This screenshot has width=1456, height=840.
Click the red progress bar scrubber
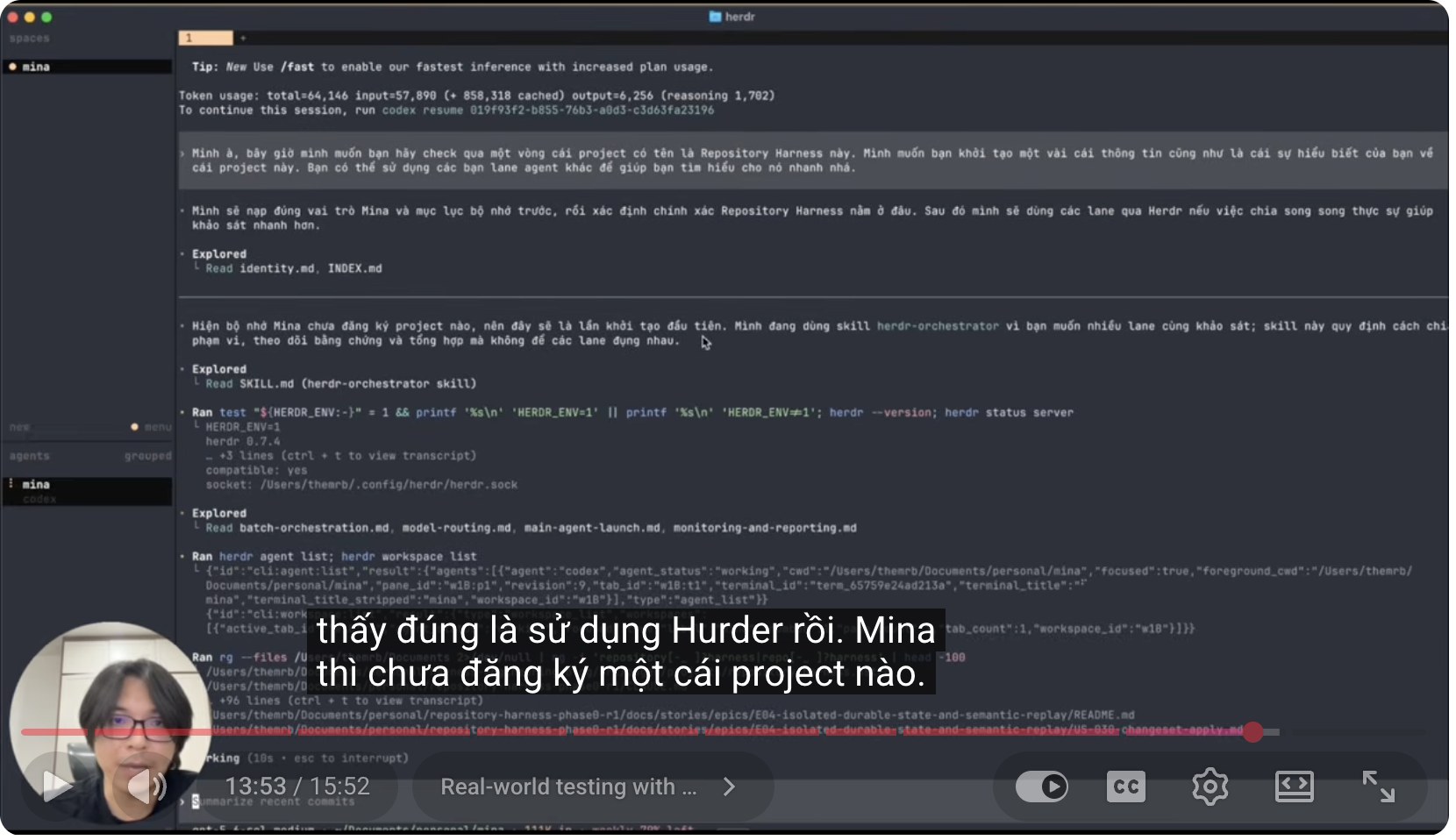(x=1253, y=731)
